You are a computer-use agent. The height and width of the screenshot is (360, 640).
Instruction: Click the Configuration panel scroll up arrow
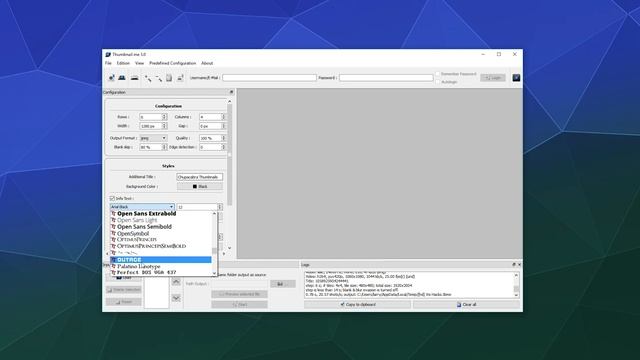point(229,101)
